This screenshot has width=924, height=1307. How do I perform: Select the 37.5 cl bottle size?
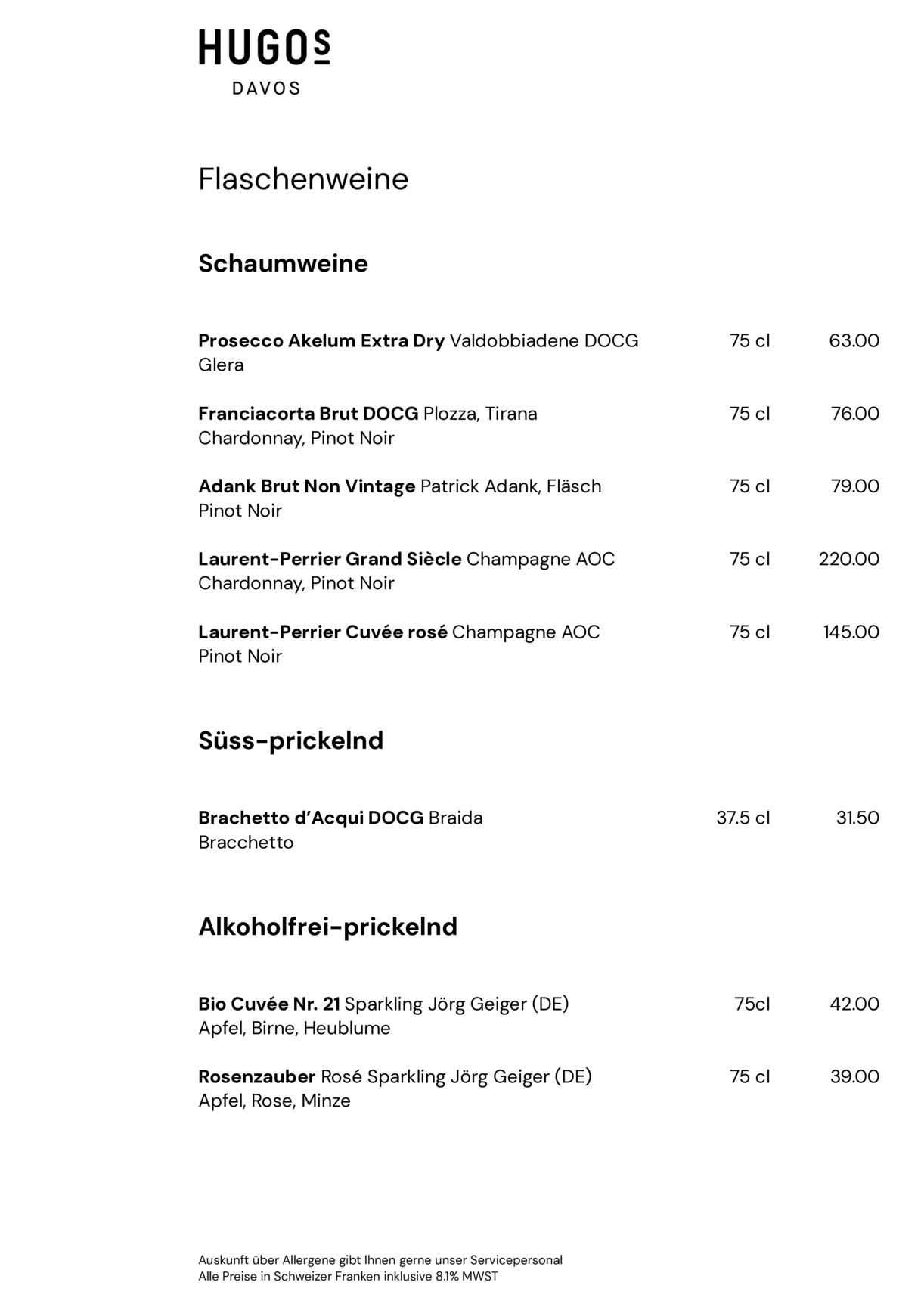point(743,818)
